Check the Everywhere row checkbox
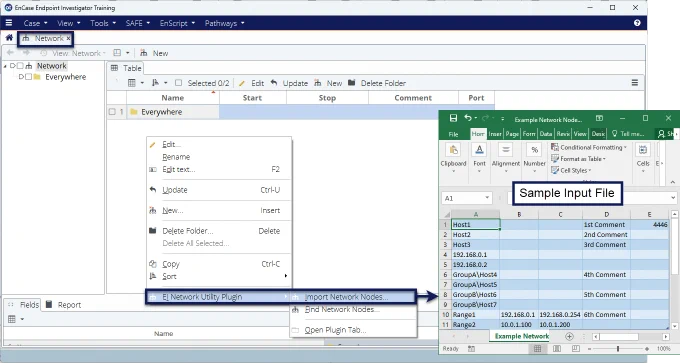The height and width of the screenshot is (363, 680). click(112, 112)
